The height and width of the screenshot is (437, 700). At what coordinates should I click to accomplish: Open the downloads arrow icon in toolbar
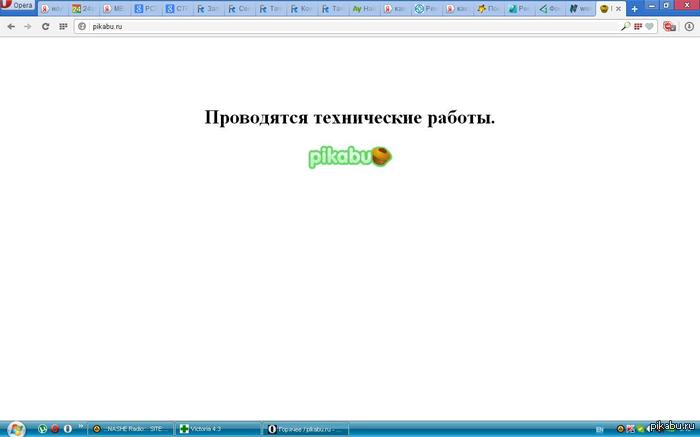[687, 26]
